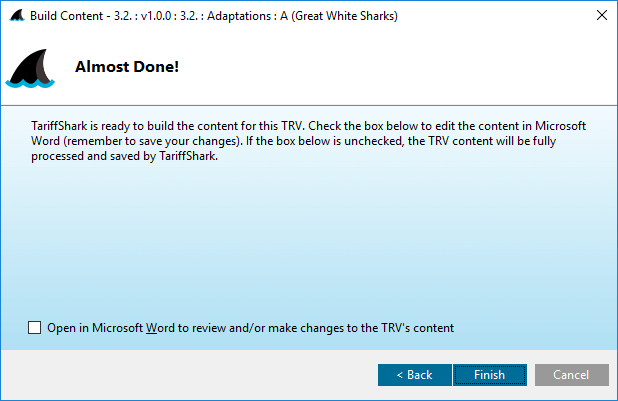This screenshot has width=618, height=401.
Task: Enable the Open in Microsoft Word checkbox
Action: pos(35,327)
